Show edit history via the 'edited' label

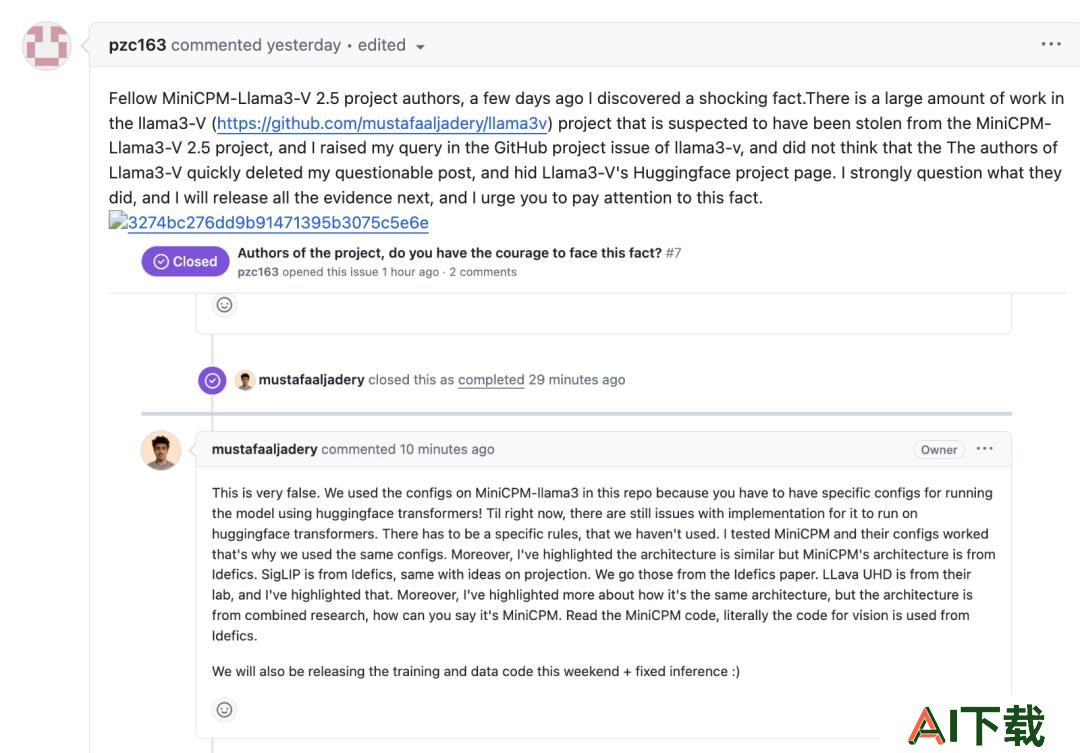(382, 45)
